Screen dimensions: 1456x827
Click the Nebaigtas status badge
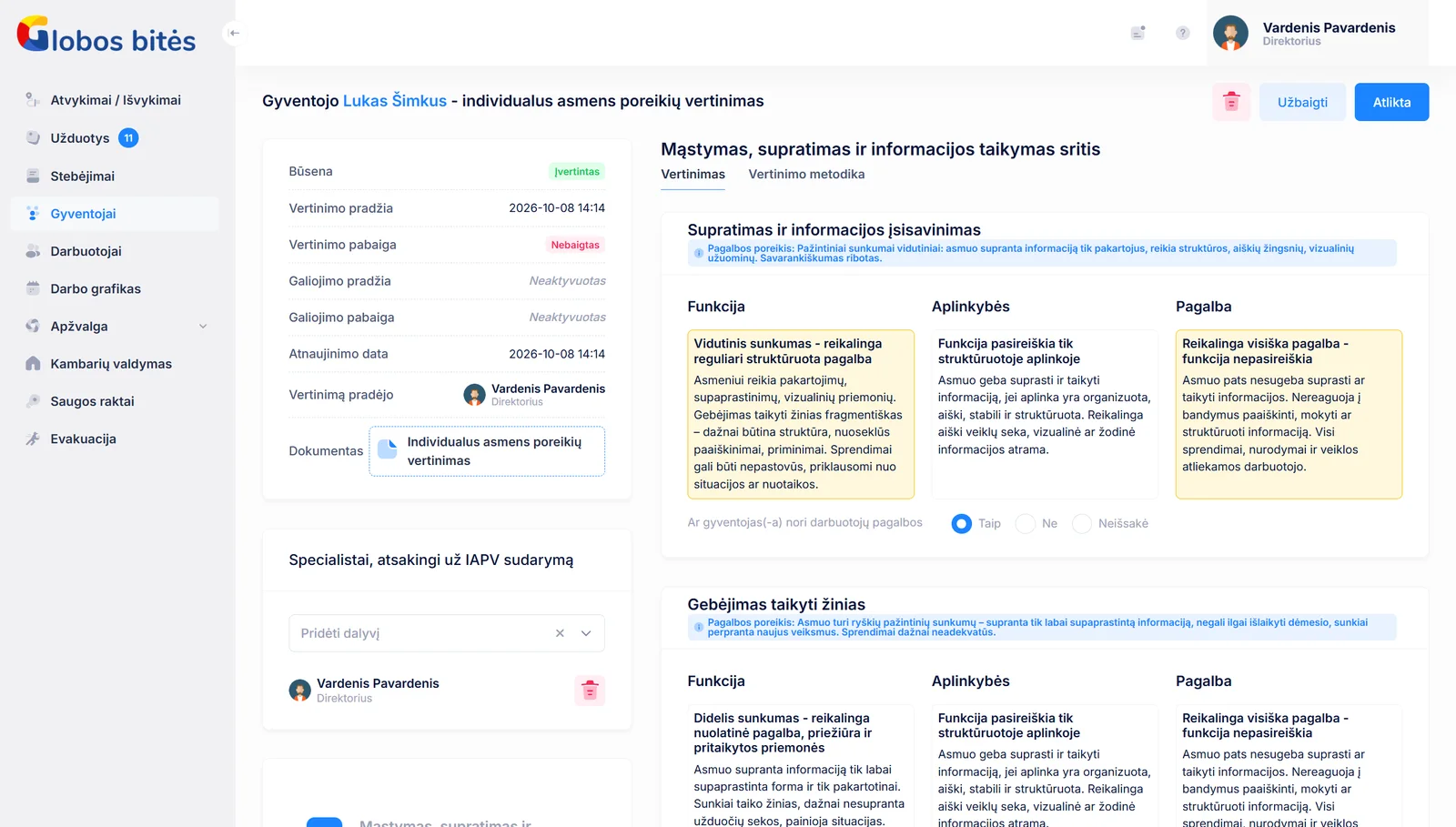(575, 245)
